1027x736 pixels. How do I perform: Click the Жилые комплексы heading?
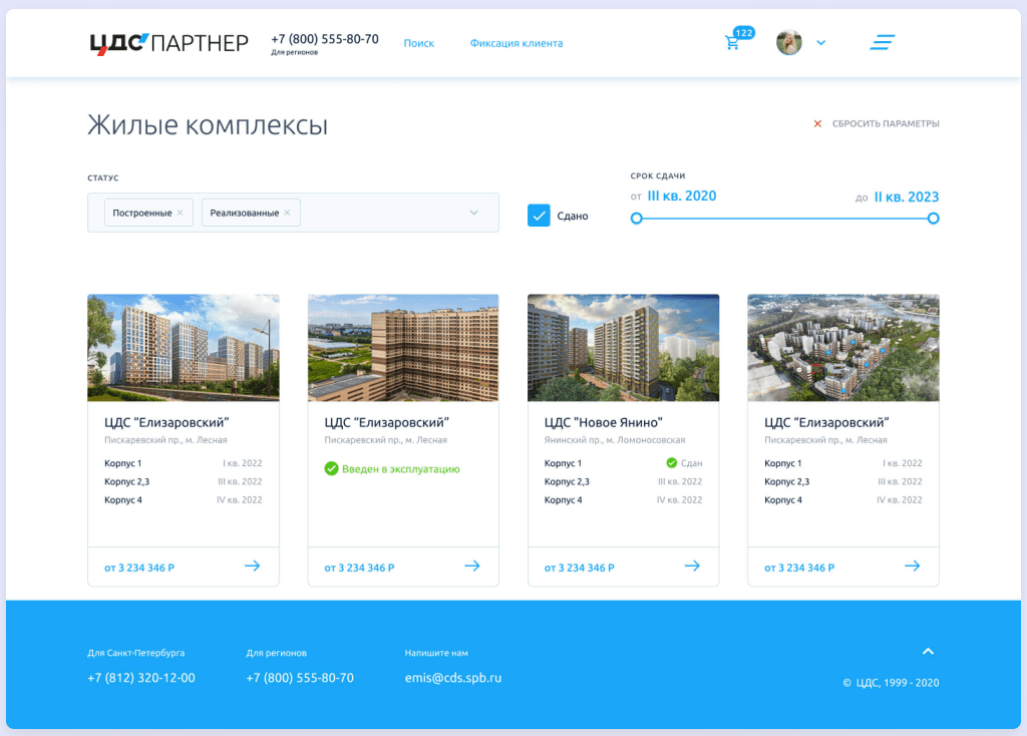(x=208, y=124)
